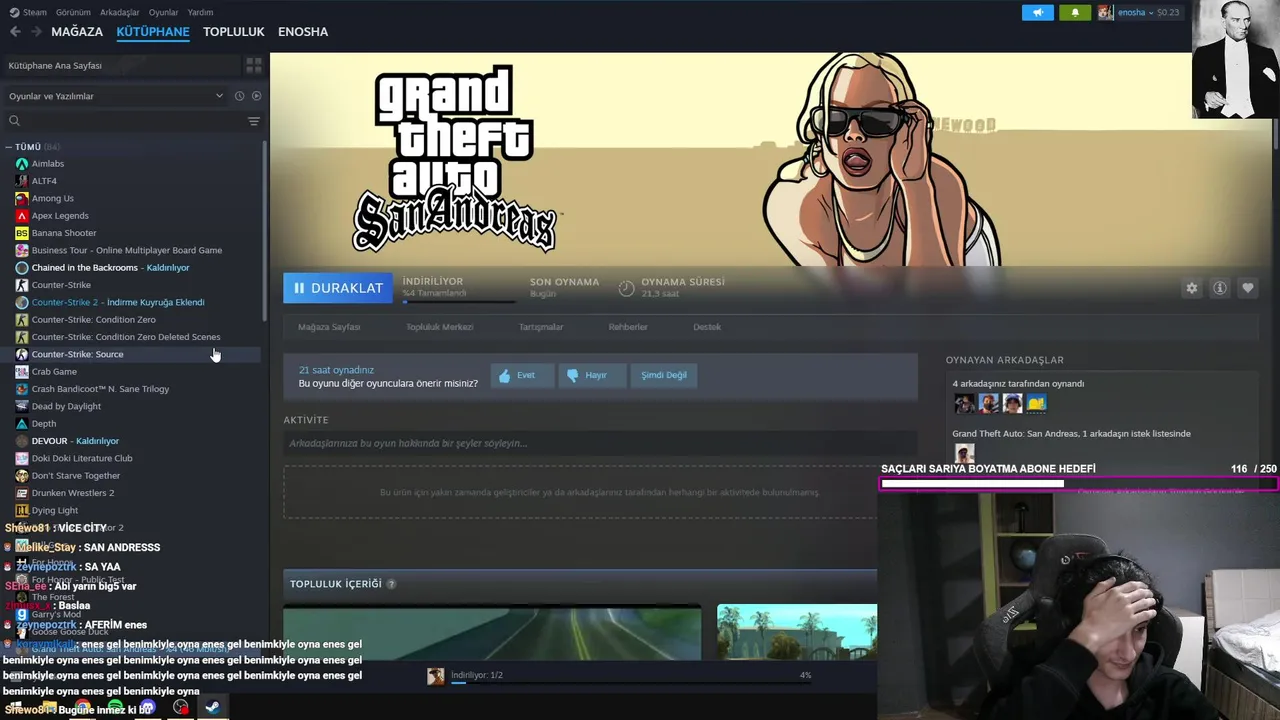The width and height of the screenshot is (1280, 720).
Task: Select Crab Game icon
Action: click(x=22, y=372)
